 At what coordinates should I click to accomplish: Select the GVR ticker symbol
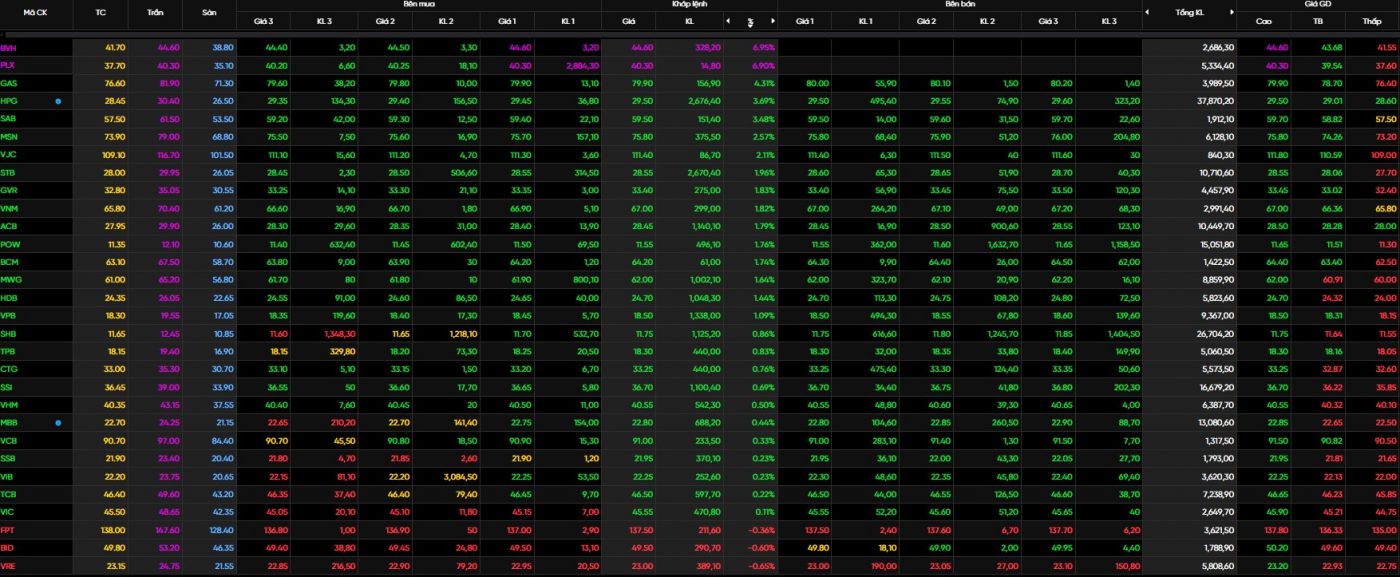(9, 190)
